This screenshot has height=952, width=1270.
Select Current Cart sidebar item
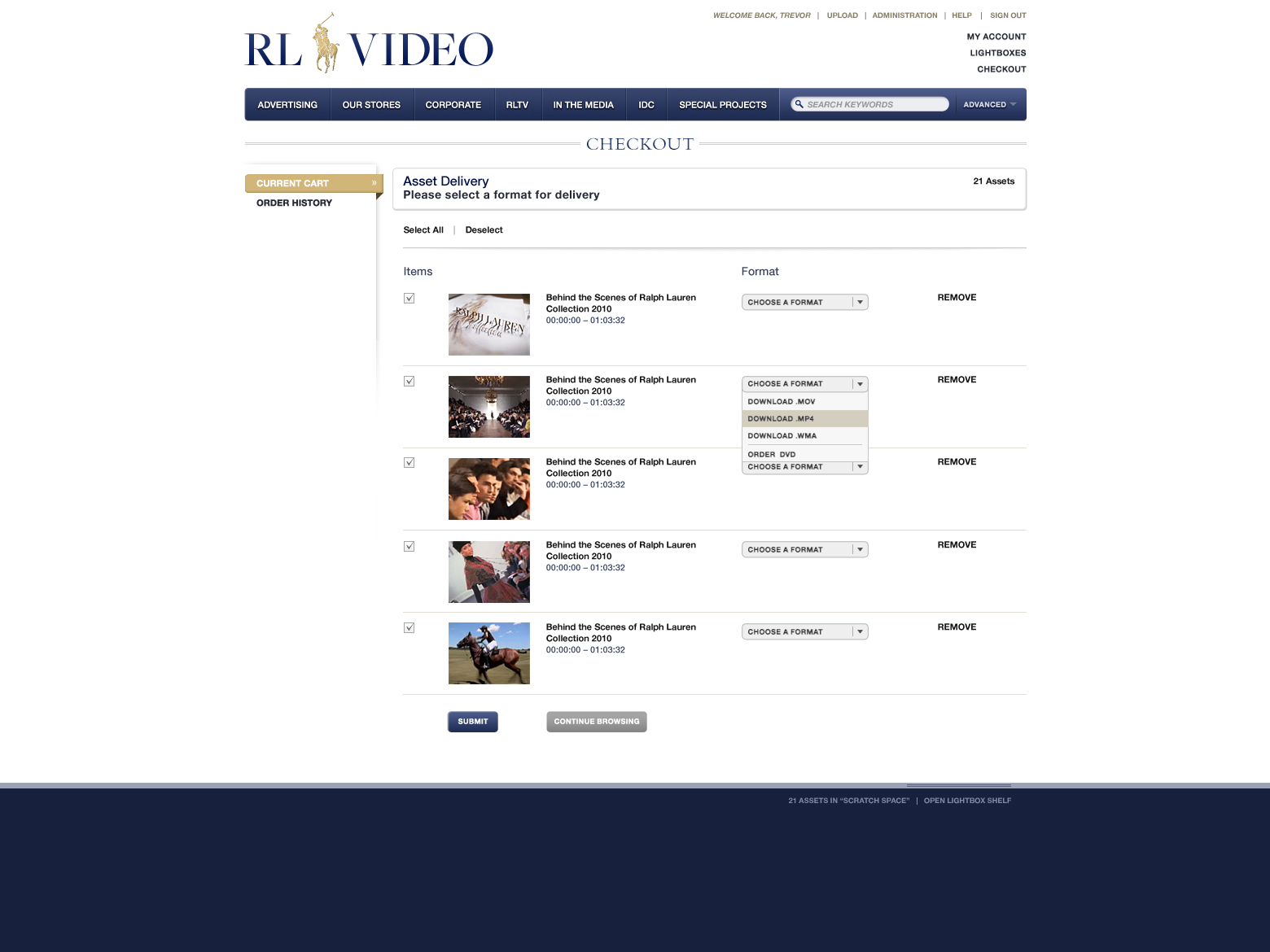[x=313, y=183]
